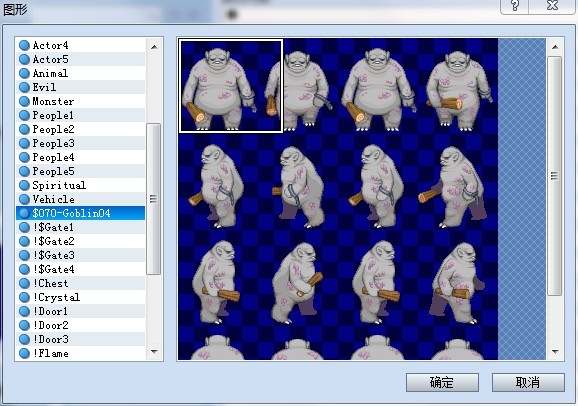Select People1 from the list
Screen dimensions: 578x406
[x=80, y=115]
